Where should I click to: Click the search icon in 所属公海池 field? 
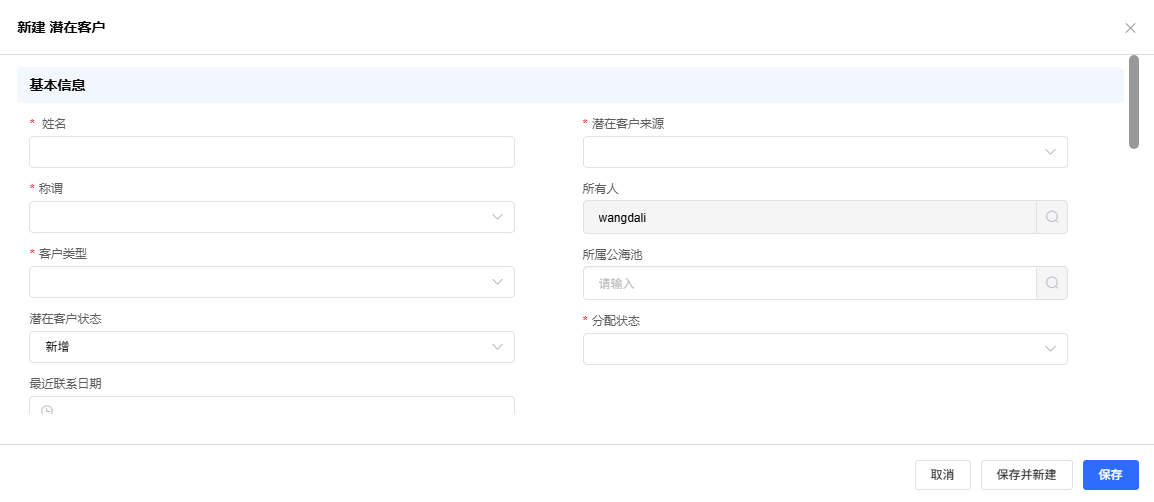(x=1052, y=283)
